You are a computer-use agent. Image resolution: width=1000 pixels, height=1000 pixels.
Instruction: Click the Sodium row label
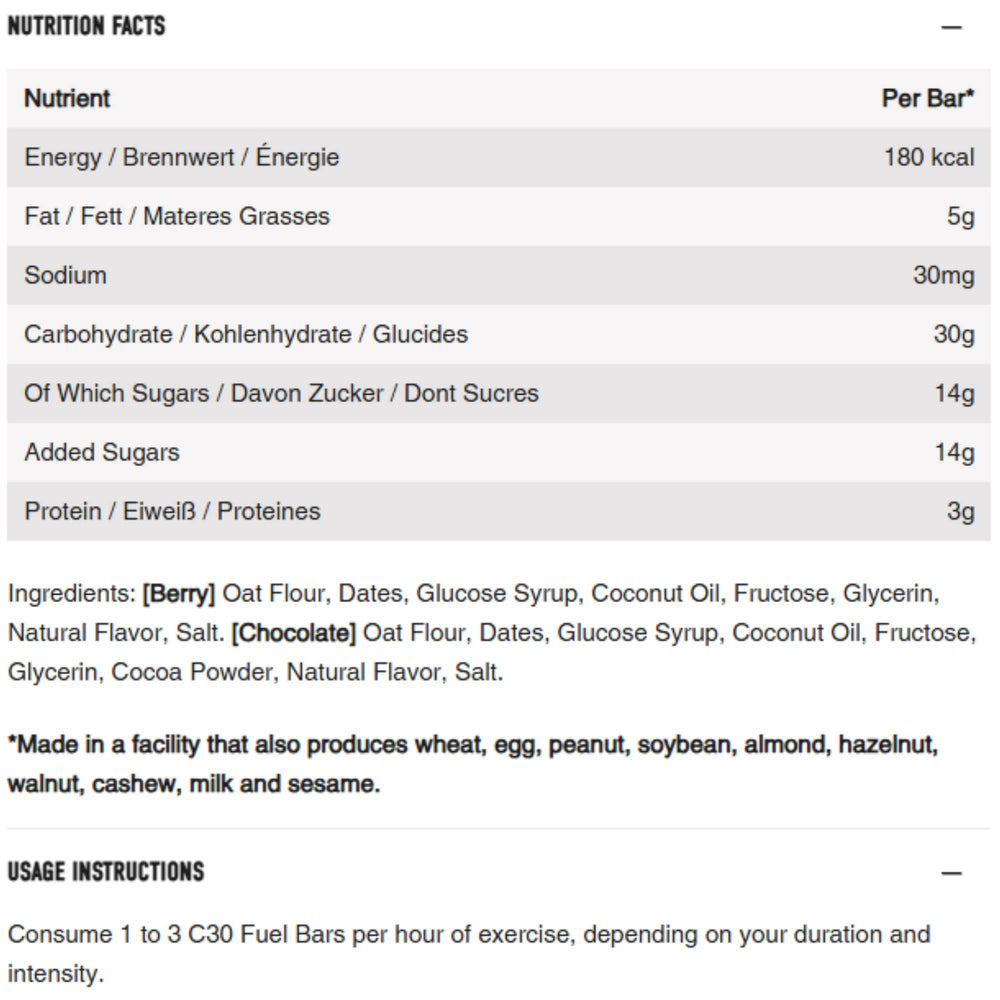[65, 275]
